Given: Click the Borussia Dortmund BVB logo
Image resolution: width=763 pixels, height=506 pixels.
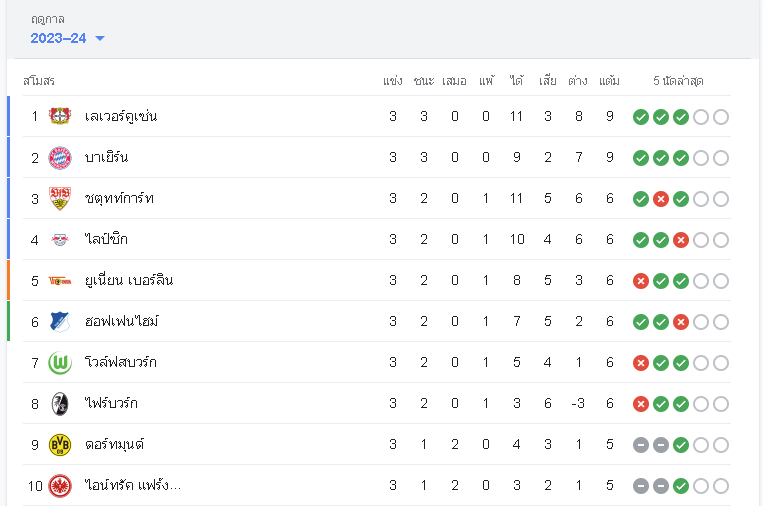Looking at the screenshot, I should 60,445.
